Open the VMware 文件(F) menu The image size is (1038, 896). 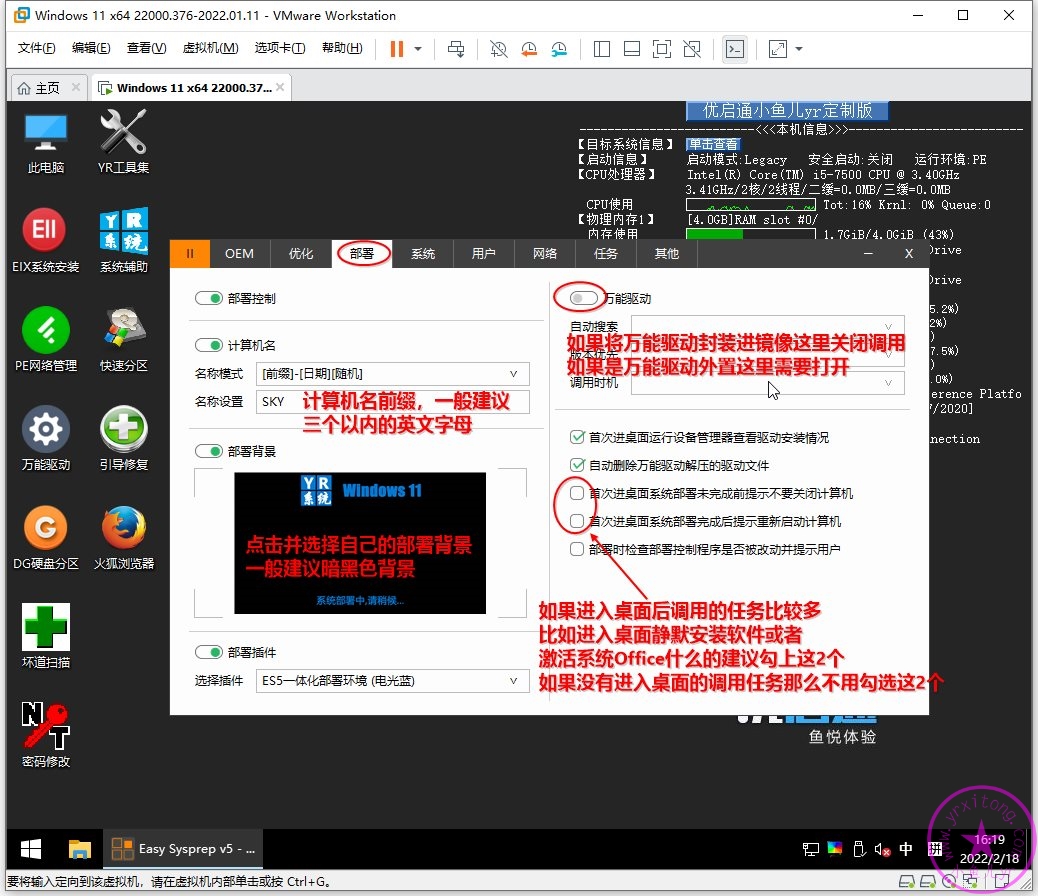tap(36, 48)
